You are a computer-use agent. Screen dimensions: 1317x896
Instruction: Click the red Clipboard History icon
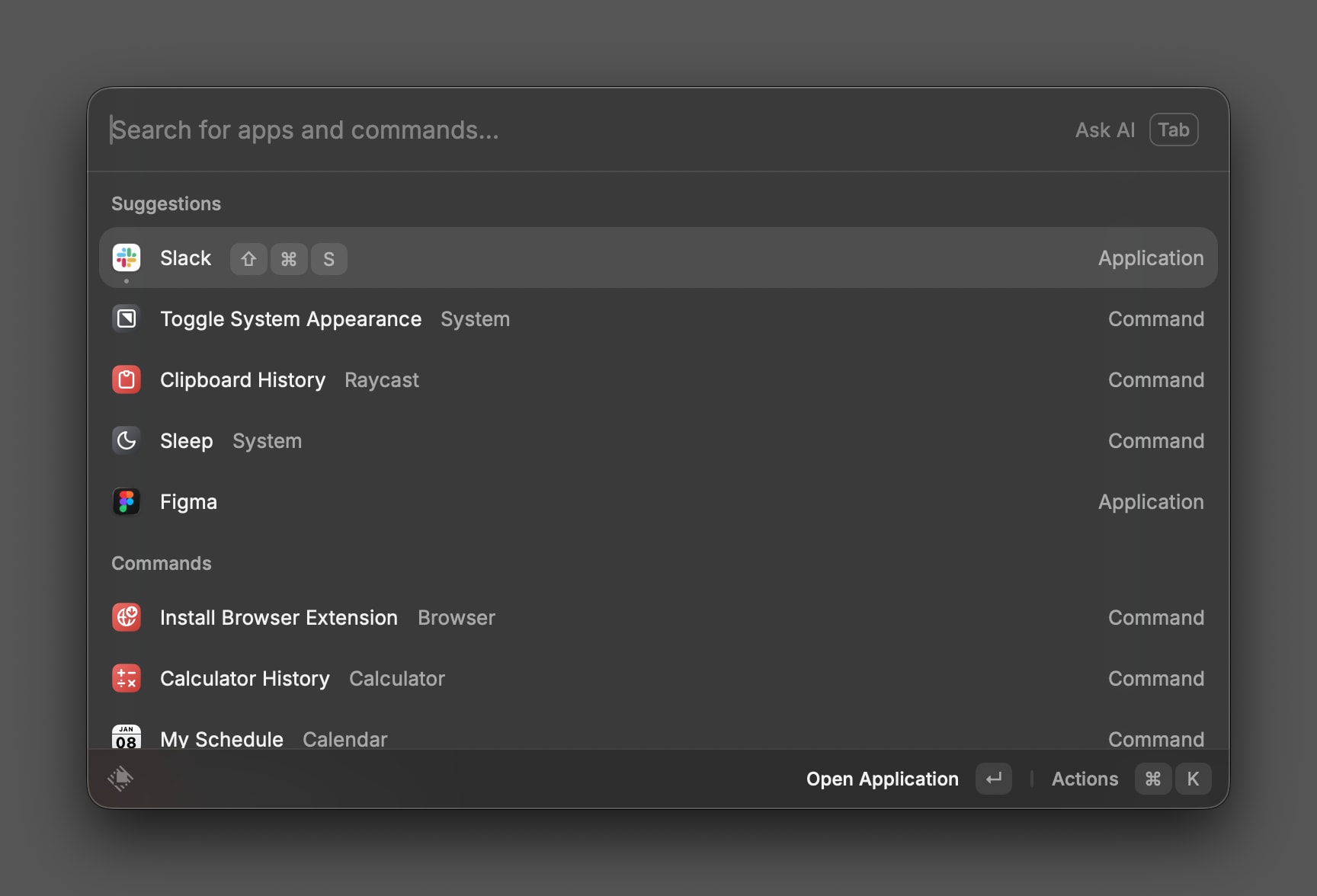[x=127, y=379]
